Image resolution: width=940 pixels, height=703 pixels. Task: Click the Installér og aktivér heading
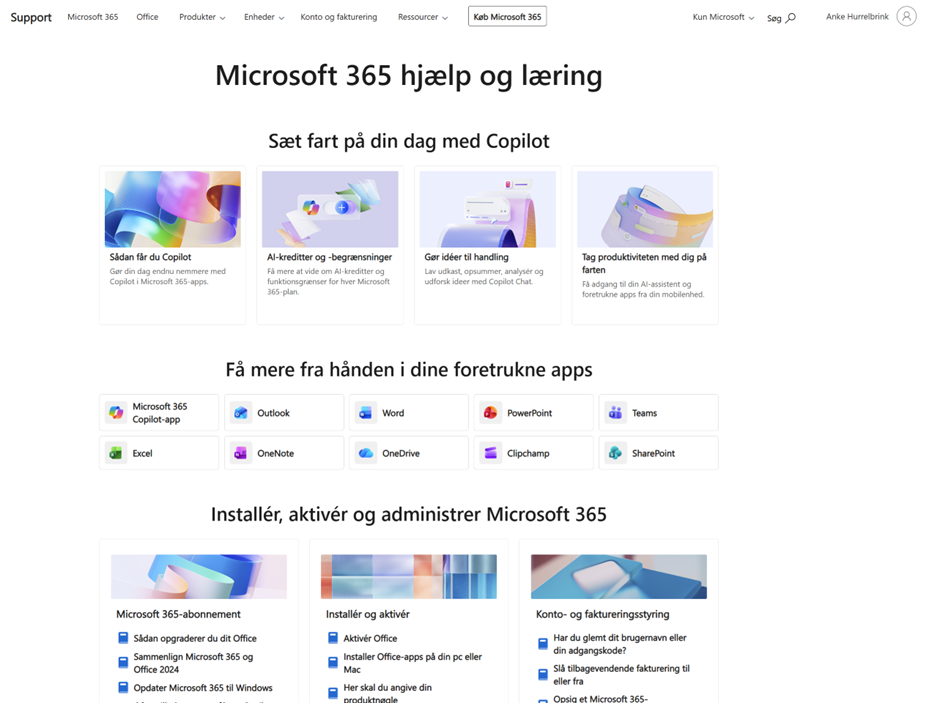[367, 614]
